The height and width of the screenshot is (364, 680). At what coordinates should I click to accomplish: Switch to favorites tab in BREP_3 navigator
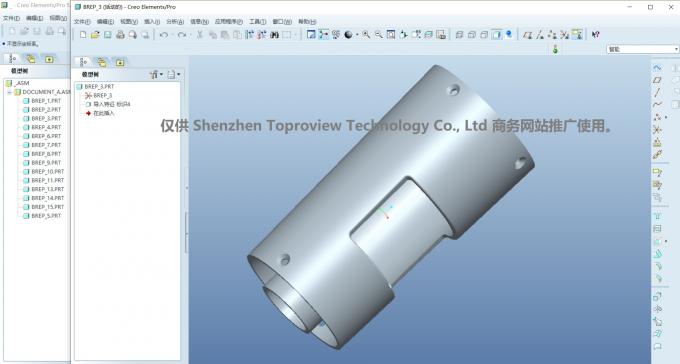click(120, 62)
